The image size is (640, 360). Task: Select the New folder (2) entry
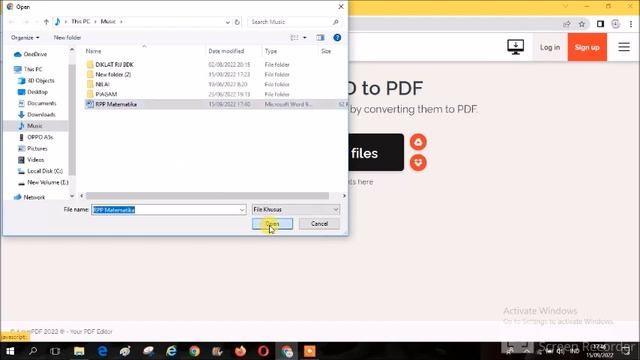113,74
